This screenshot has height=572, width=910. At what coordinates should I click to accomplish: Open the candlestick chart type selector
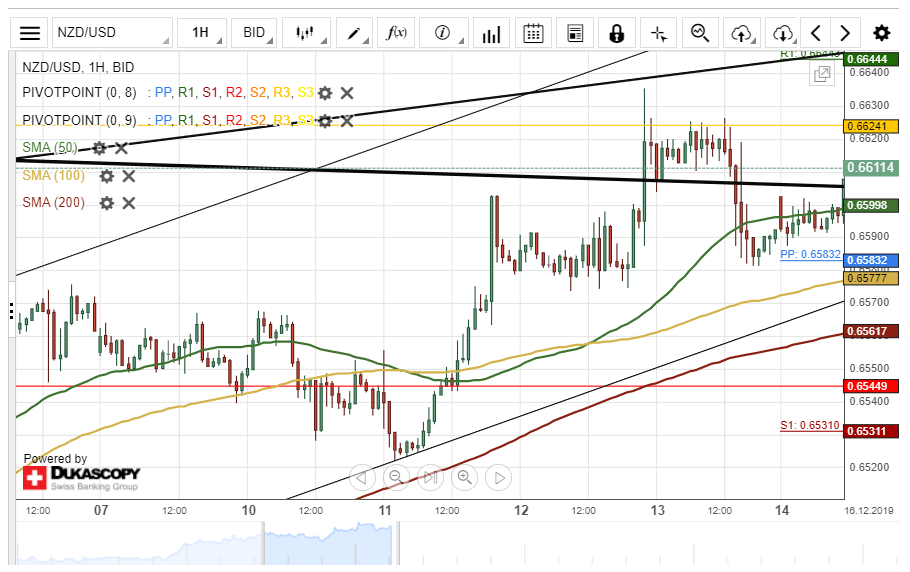[306, 32]
